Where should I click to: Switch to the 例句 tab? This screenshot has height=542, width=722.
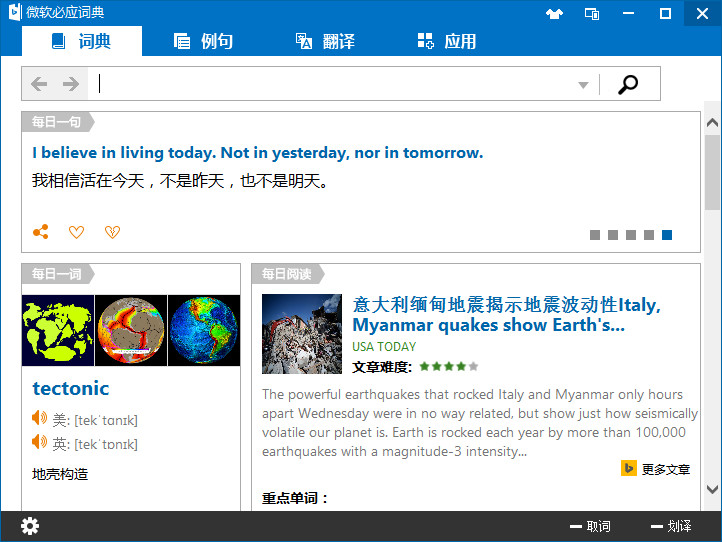pos(203,41)
